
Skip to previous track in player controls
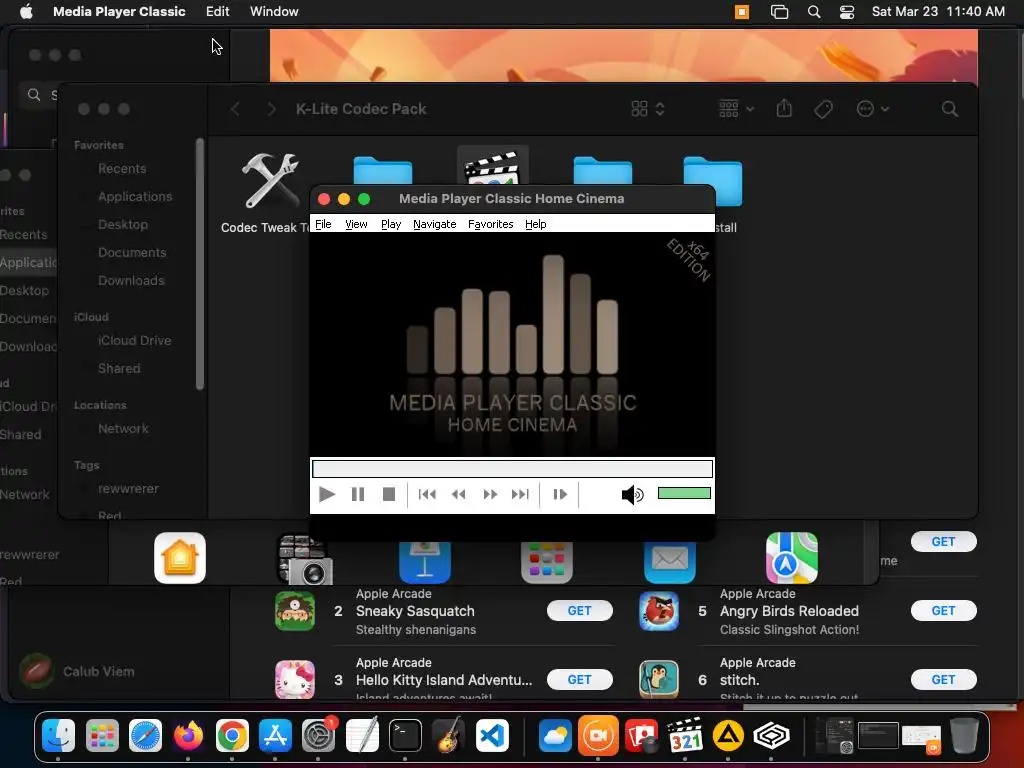427,494
